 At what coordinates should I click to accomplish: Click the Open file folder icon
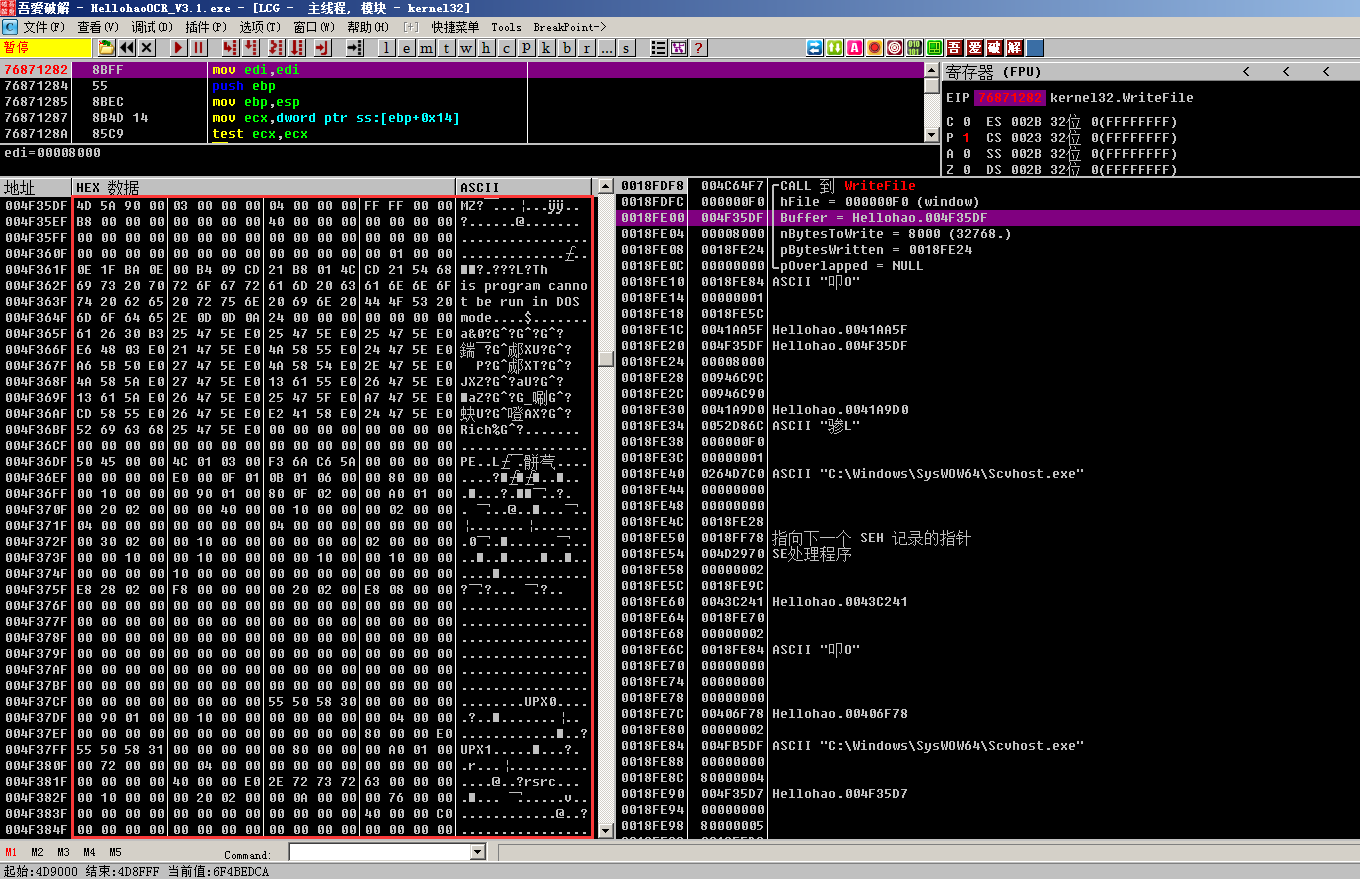[x=106, y=48]
